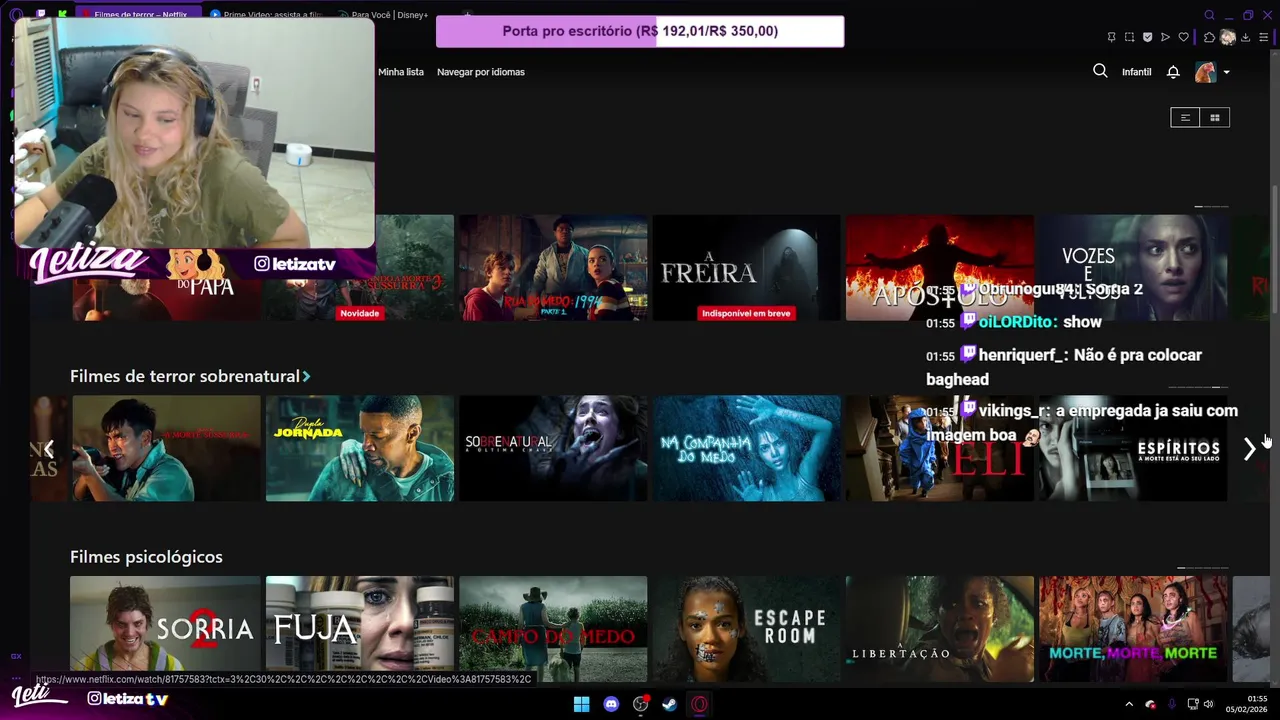Open the Dupla Jornada movie thumbnail

(360, 448)
